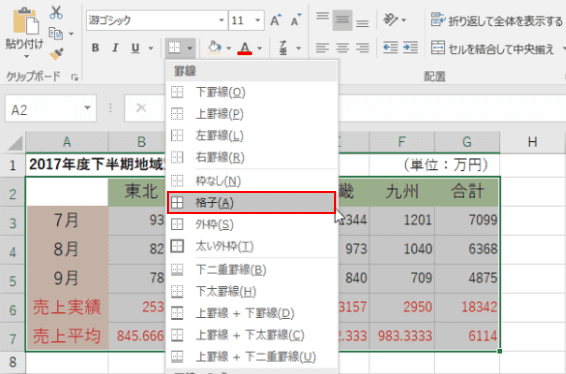This screenshot has width=566, height=374.
Task: Open the クリップボード dialog launcher
Action: pyautogui.click(x=75, y=77)
